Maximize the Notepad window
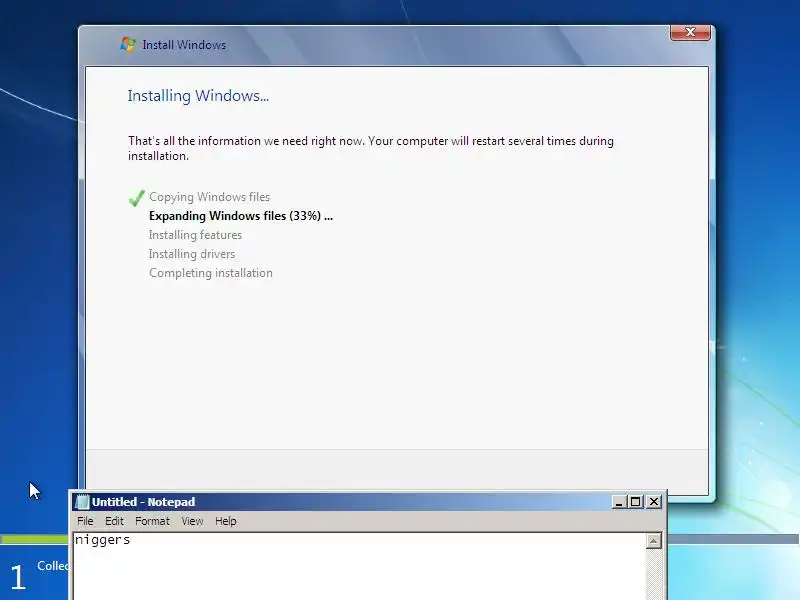 (x=636, y=502)
